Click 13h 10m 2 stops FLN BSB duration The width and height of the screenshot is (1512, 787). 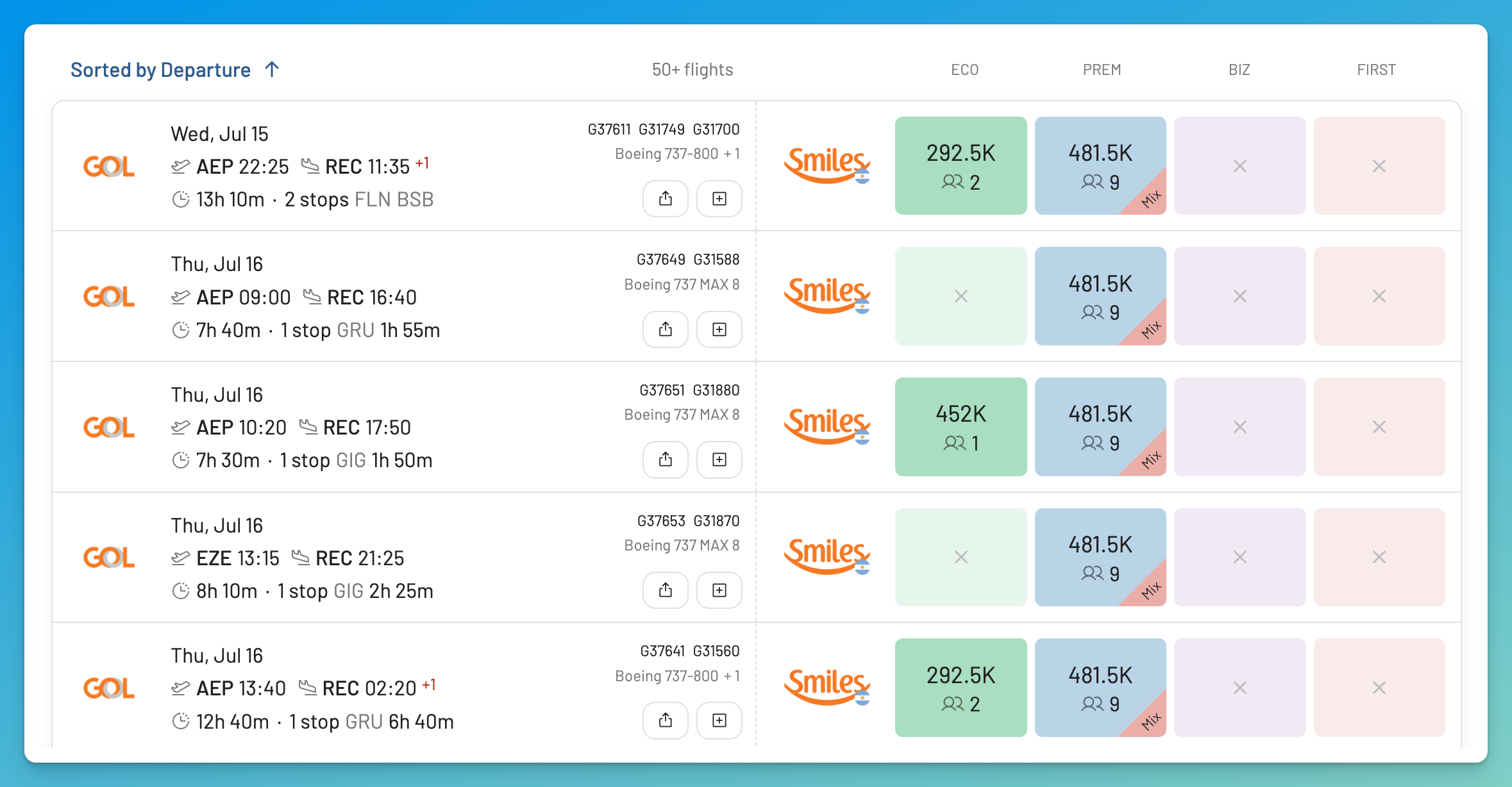303,199
